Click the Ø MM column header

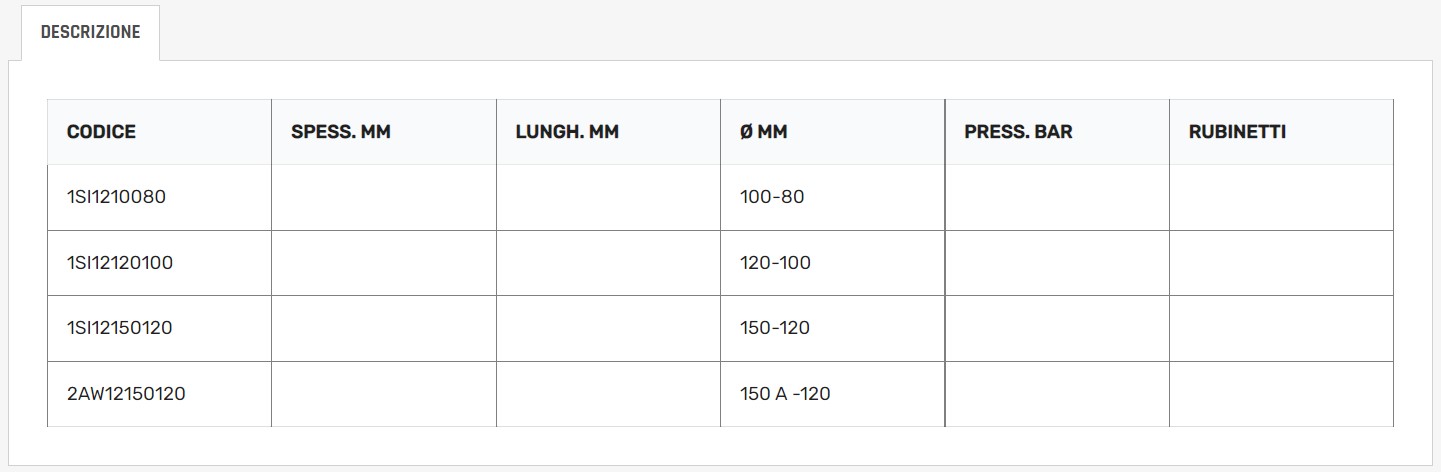tap(763, 132)
